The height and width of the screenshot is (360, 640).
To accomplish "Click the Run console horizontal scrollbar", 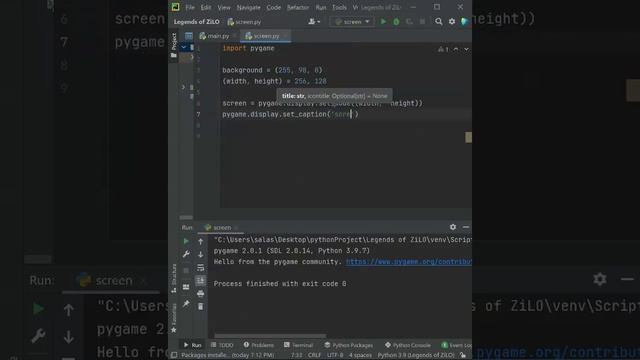I will click(x=270, y=336).
